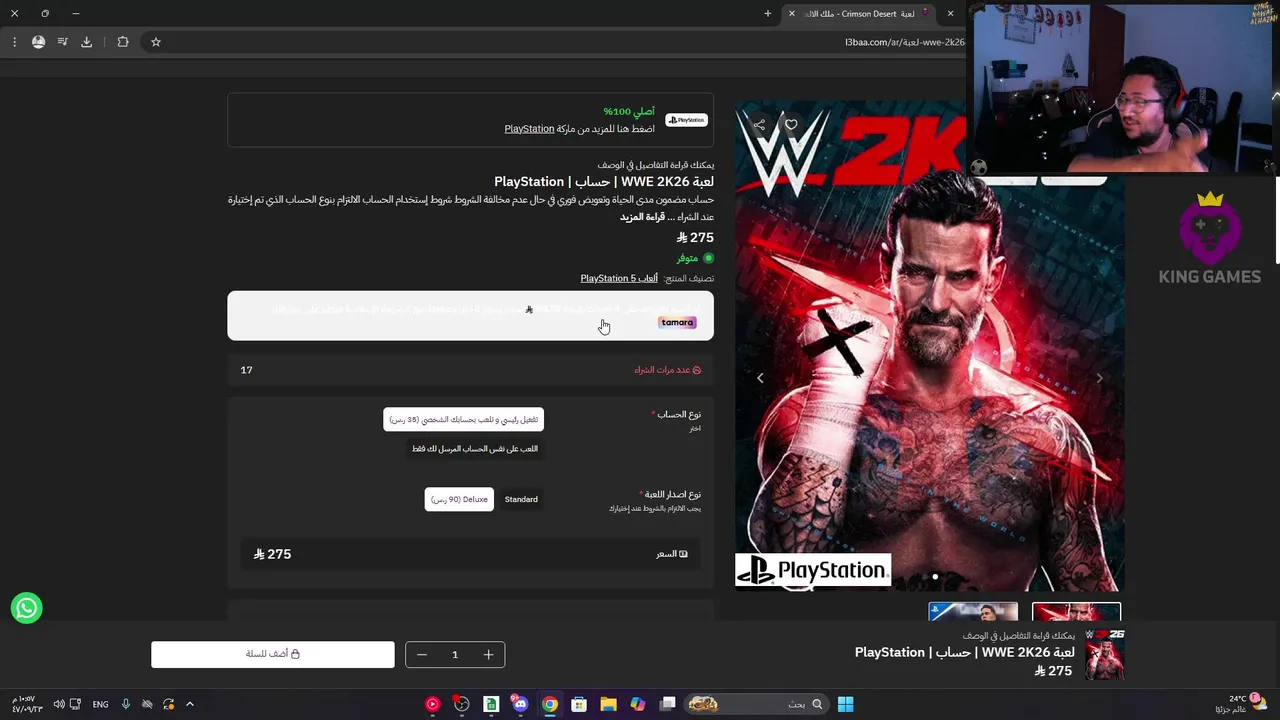Select second product thumbnail below image

click(973, 612)
